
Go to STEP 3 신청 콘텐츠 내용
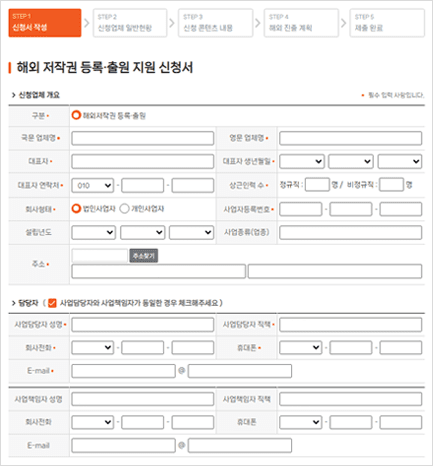pyautogui.click(x=215, y=23)
